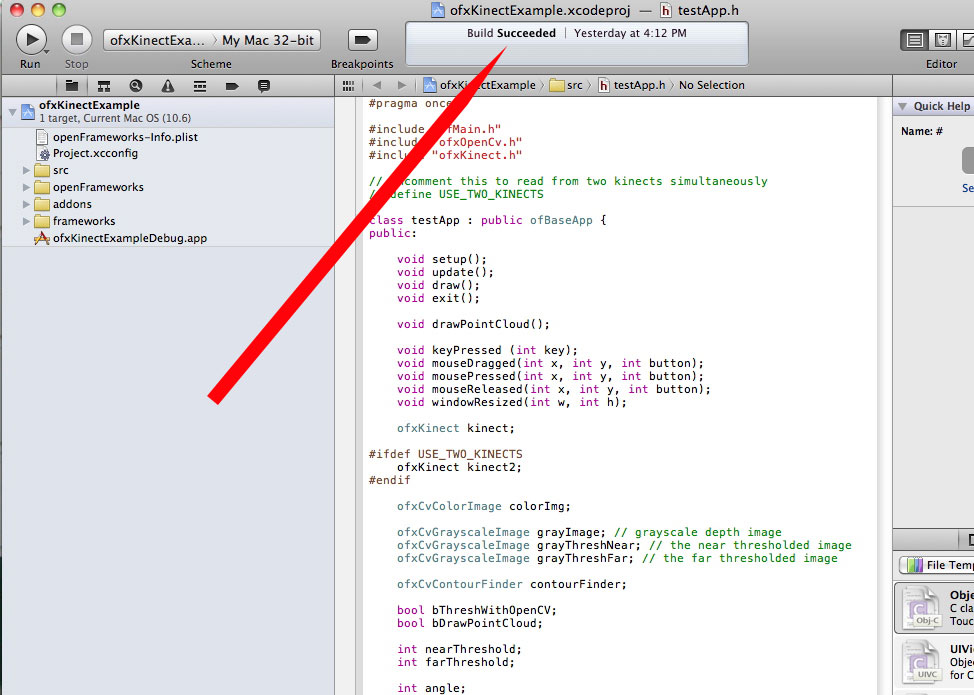The width and height of the screenshot is (974, 695).
Task: Click testApp.h in the jump bar
Action: pyautogui.click(x=631, y=85)
